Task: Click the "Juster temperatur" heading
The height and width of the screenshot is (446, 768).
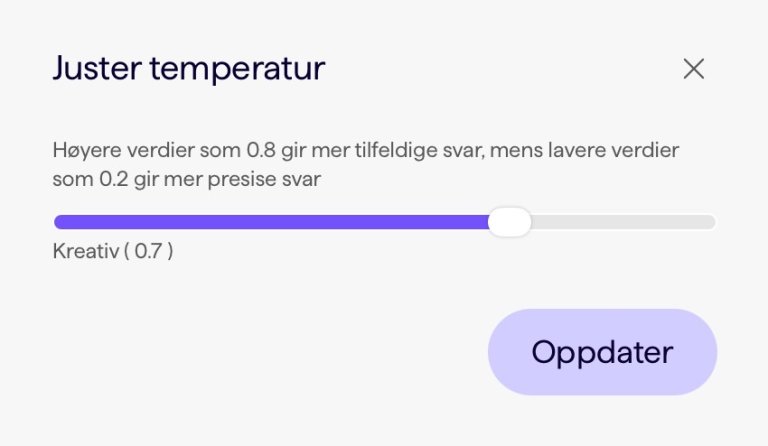Action: click(x=189, y=69)
